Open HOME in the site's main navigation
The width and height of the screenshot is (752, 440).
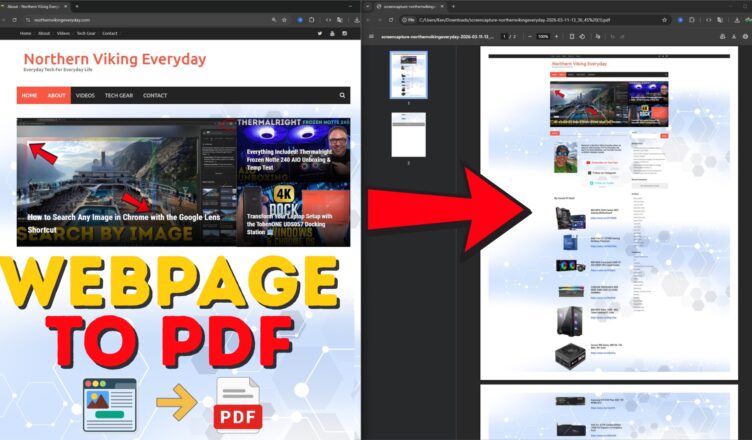click(29, 95)
